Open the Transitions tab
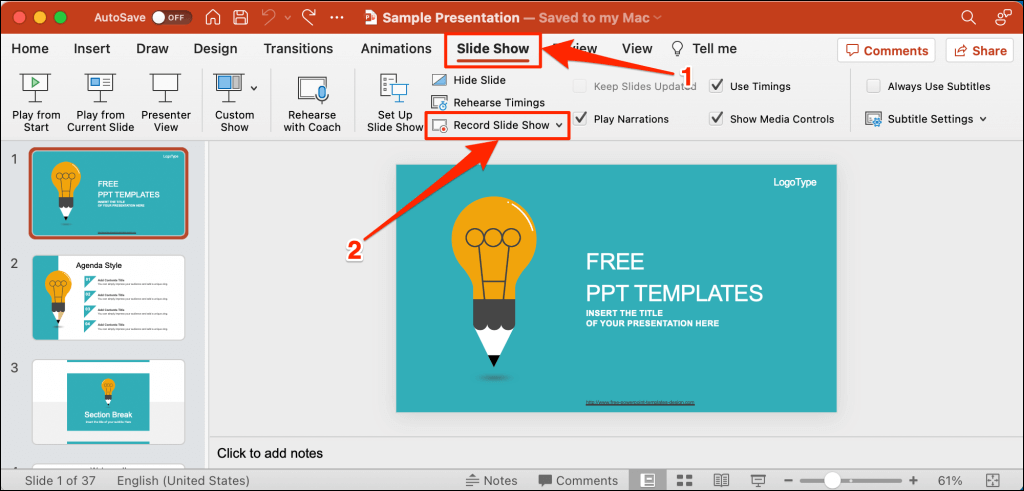Viewport: 1024px width, 491px height. click(298, 48)
